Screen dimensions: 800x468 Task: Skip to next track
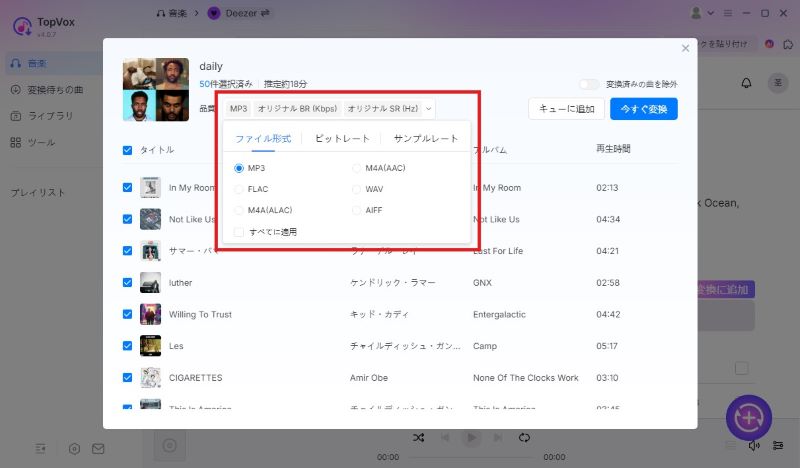coord(497,437)
